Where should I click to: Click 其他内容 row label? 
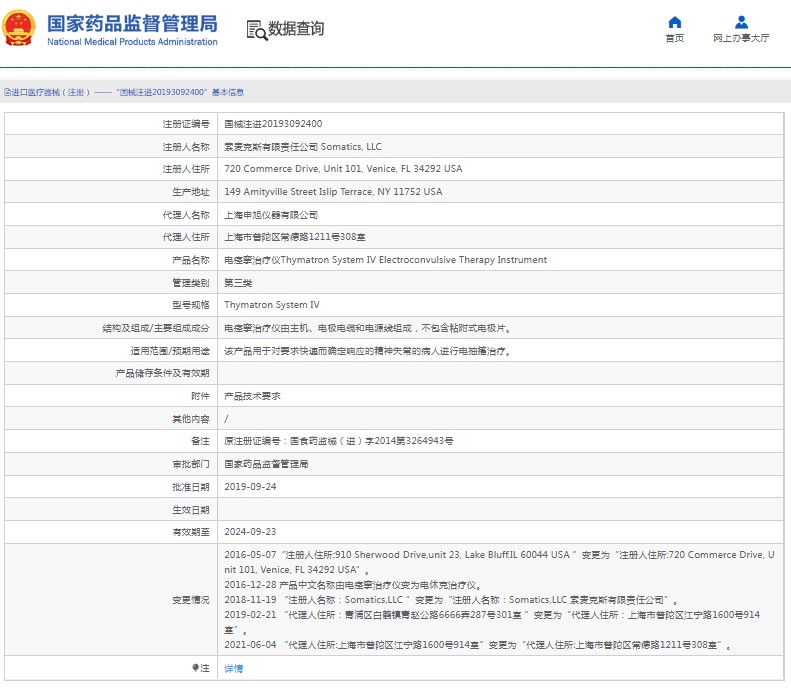(191, 419)
